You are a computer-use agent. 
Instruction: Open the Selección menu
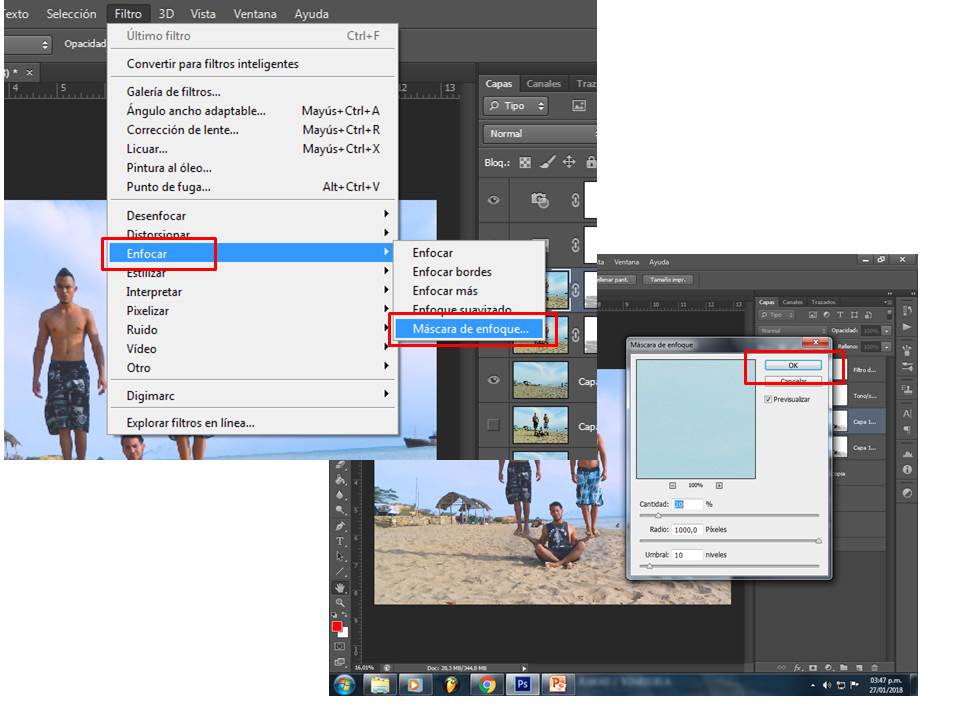[71, 13]
